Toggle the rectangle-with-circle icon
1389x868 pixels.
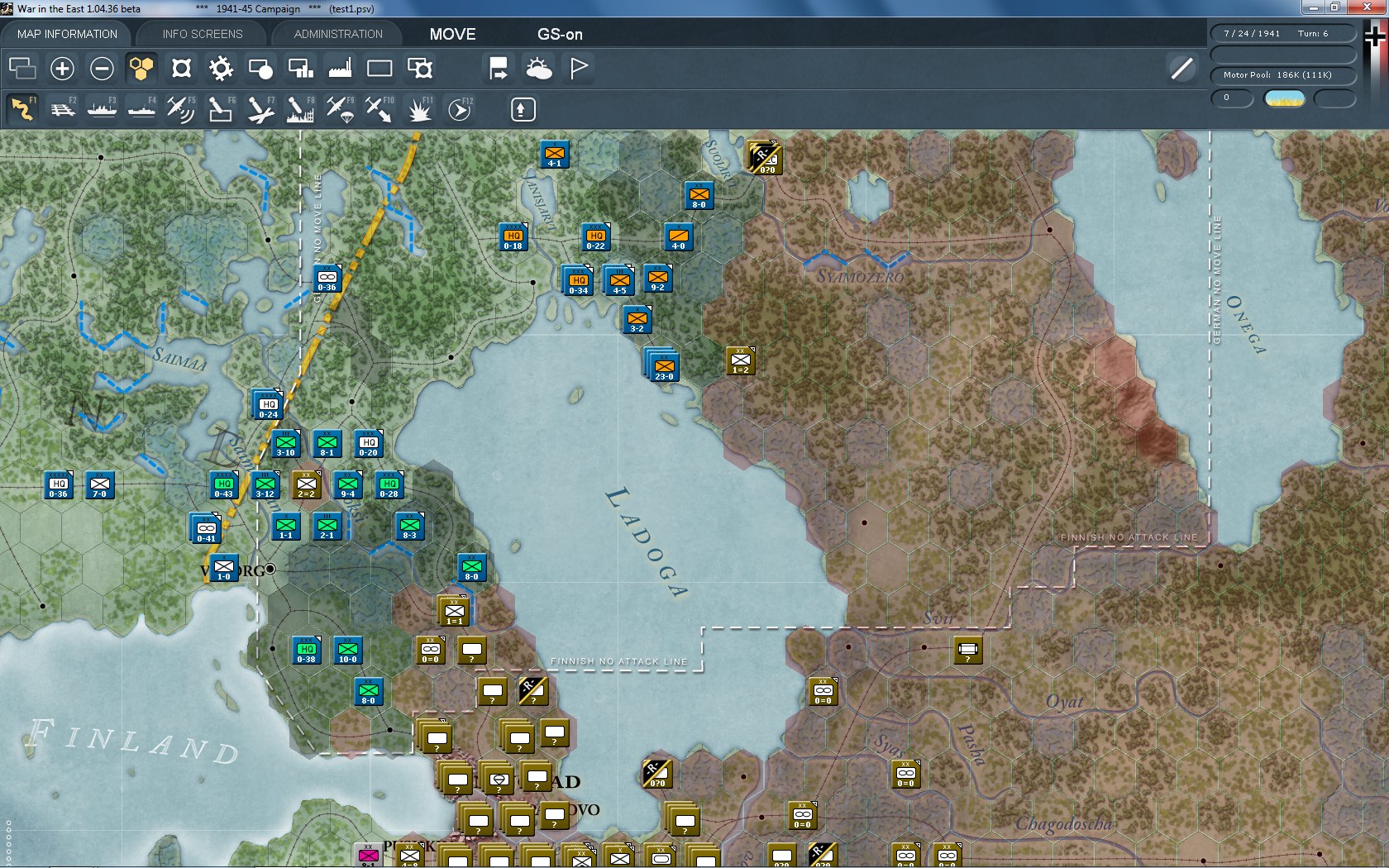tap(260, 69)
